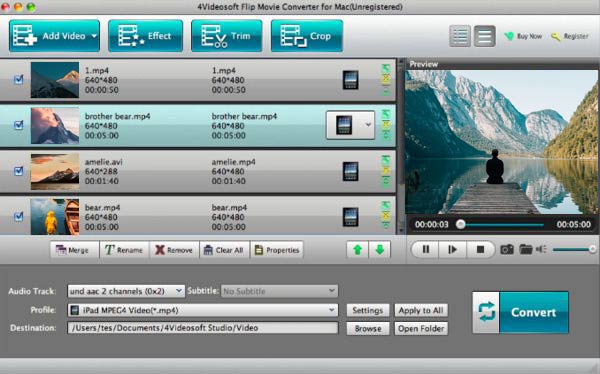
Task: Click Clear All
Action: click(x=224, y=250)
